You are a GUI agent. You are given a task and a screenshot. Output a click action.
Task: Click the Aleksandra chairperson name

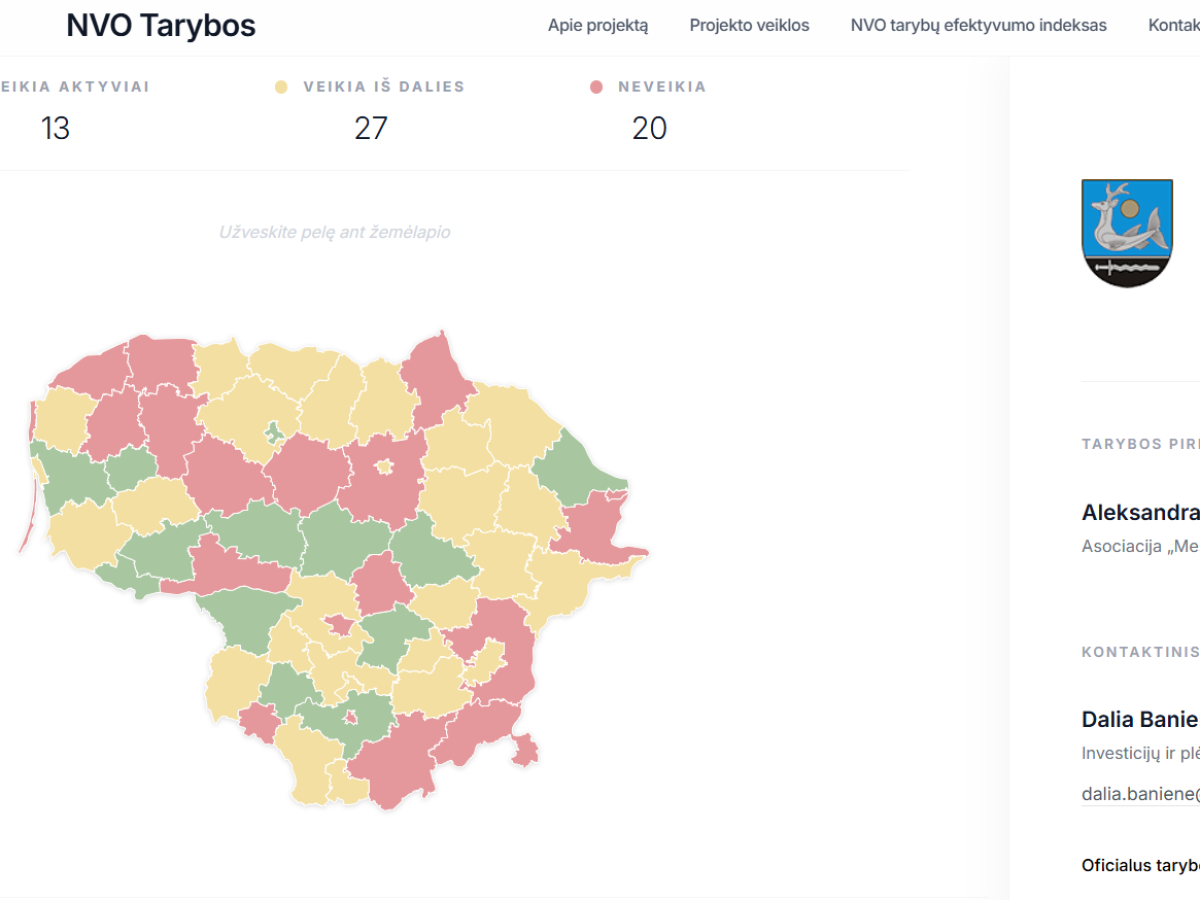(x=1141, y=513)
